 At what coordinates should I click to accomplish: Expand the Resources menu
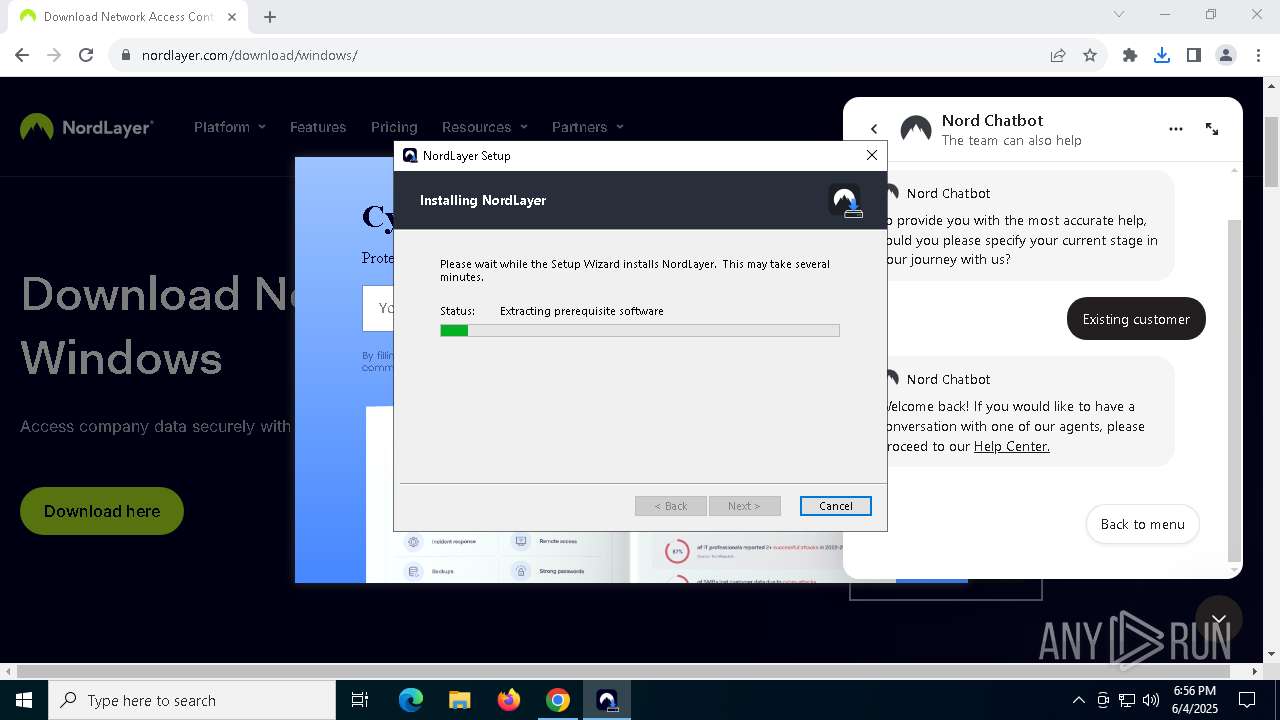click(485, 127)
